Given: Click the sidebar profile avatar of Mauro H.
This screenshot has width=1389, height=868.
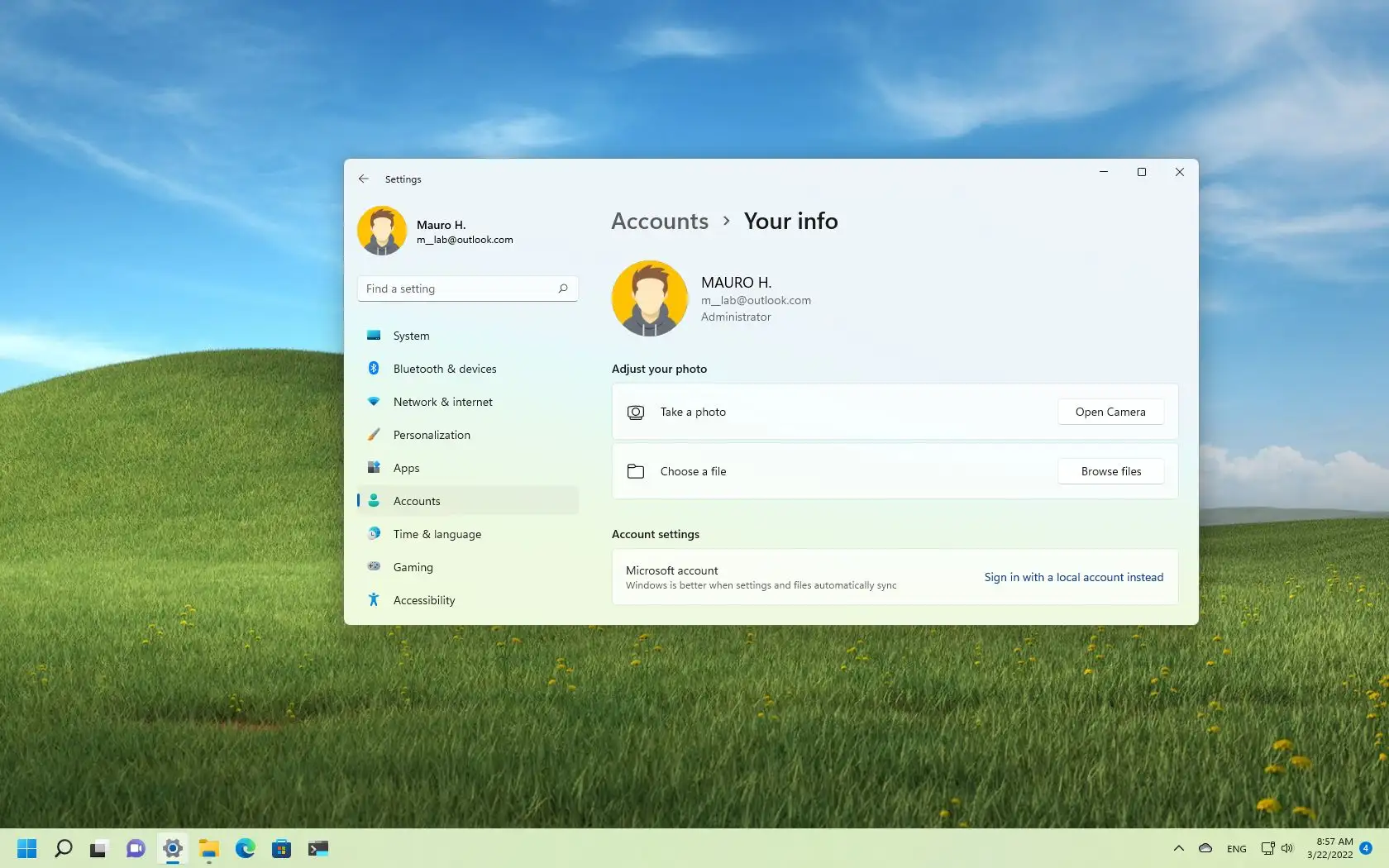Looking at the screenshot, I should point(382,231).
